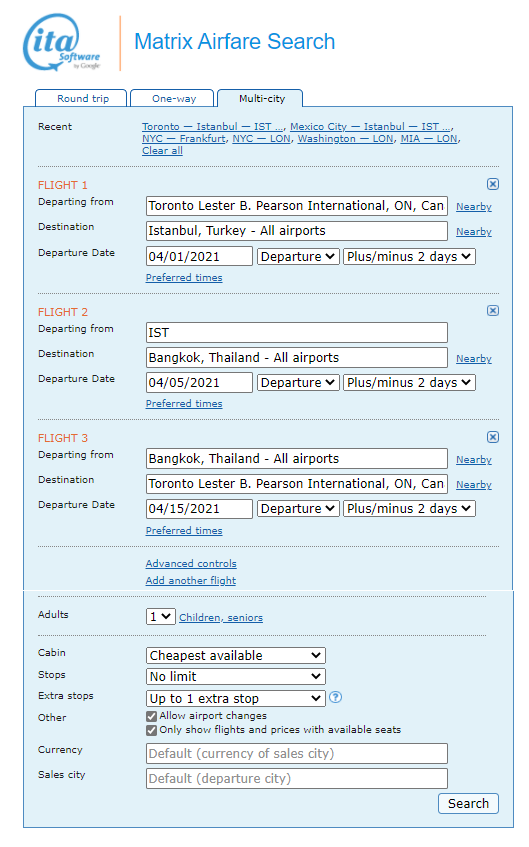Open recent search Mexico City — Istanbul
529x847 pixels.
coord(370,126)
